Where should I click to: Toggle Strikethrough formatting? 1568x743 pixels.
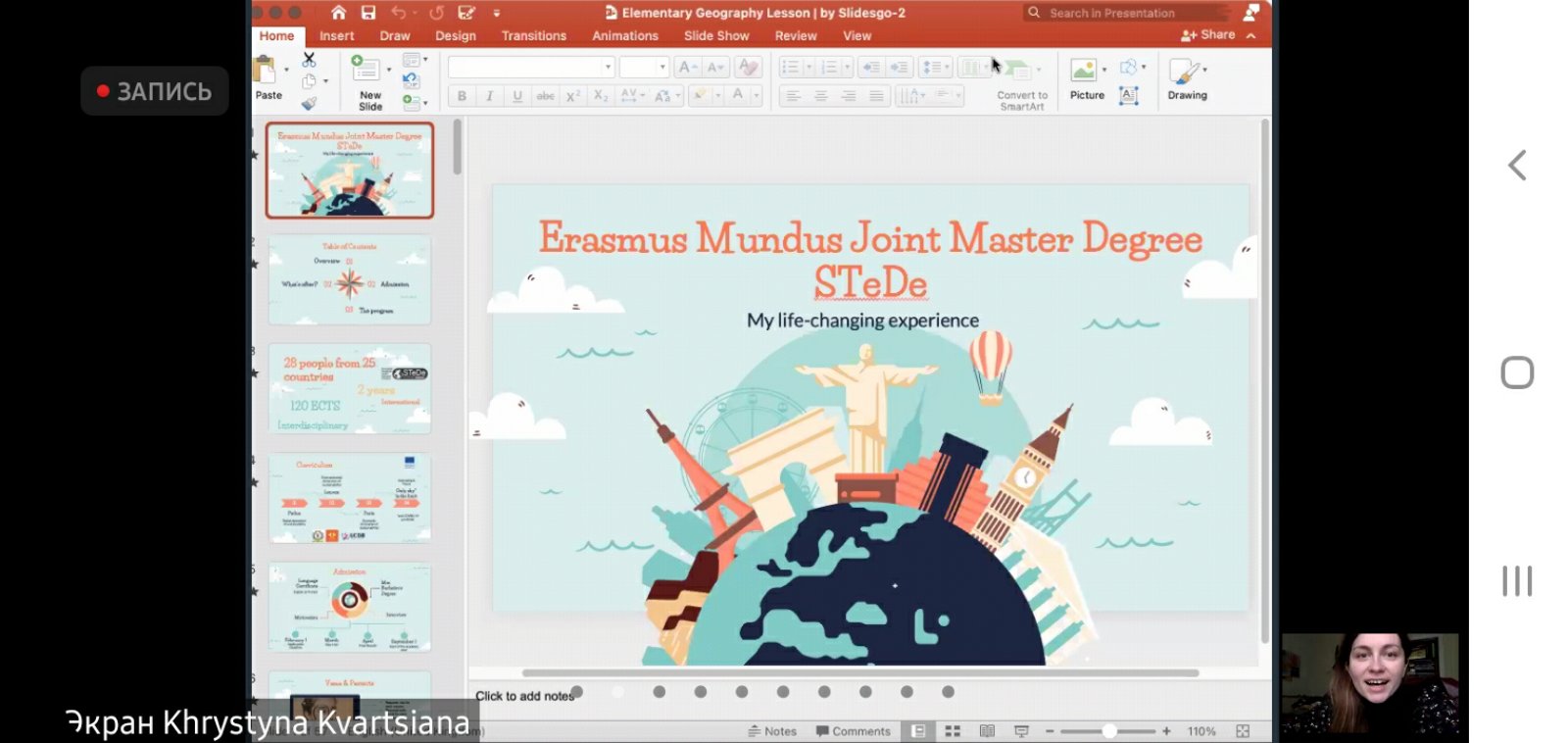(x=545, y=96)
